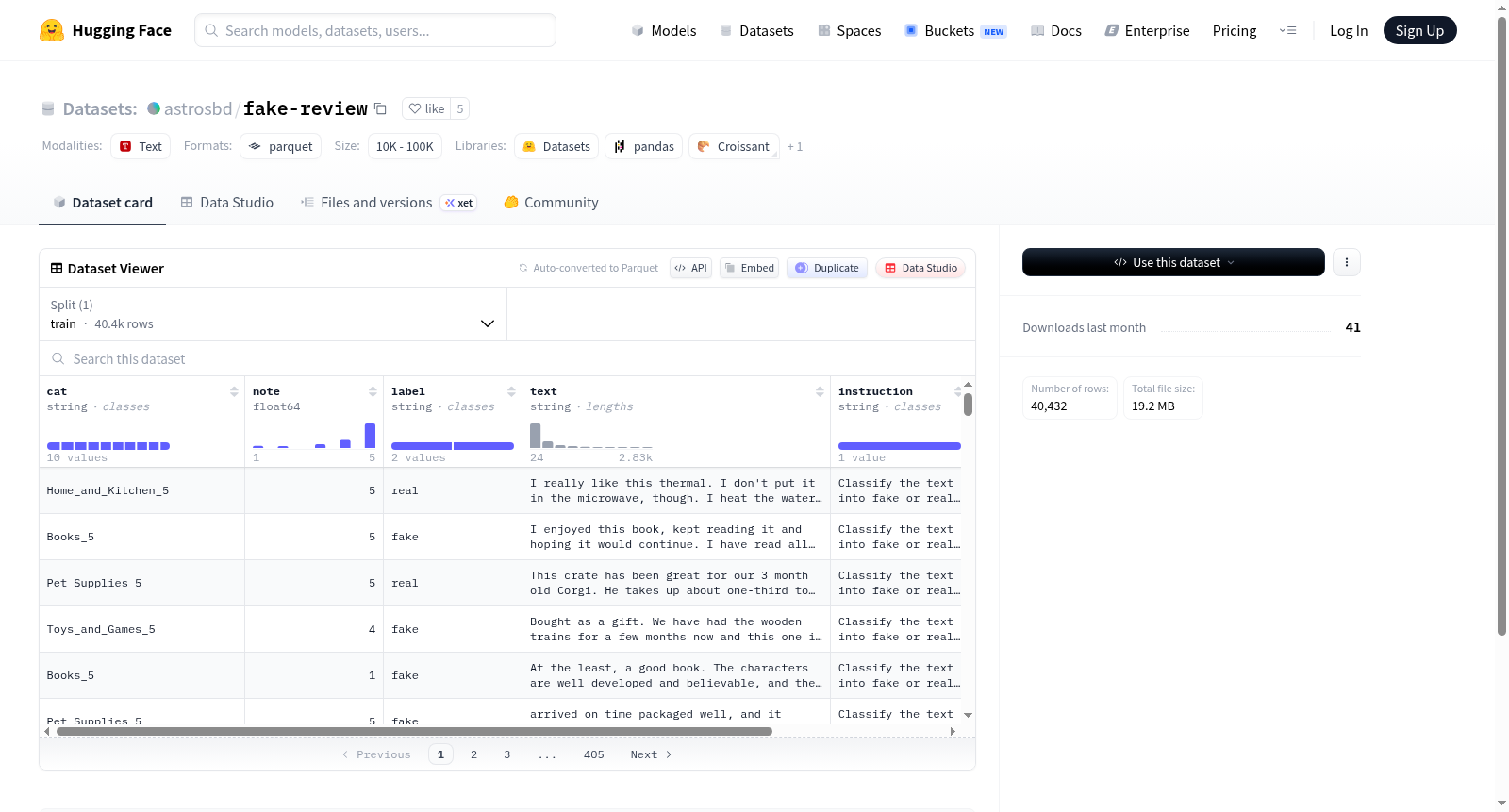Sort the label column with its sort icon
1509x812 pixels.
(511, 391)
